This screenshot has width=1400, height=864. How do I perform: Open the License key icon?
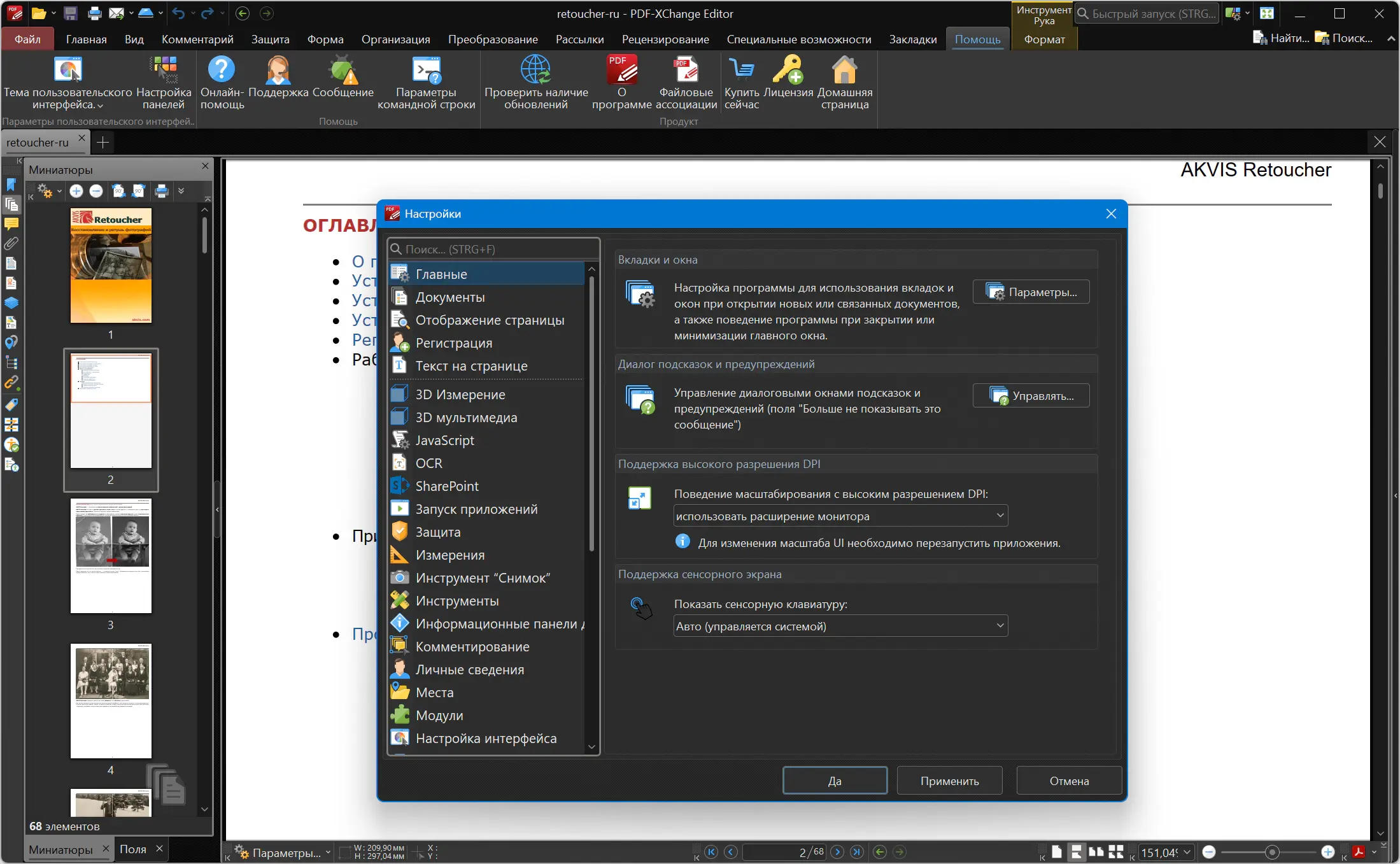(x=788, y=70)
